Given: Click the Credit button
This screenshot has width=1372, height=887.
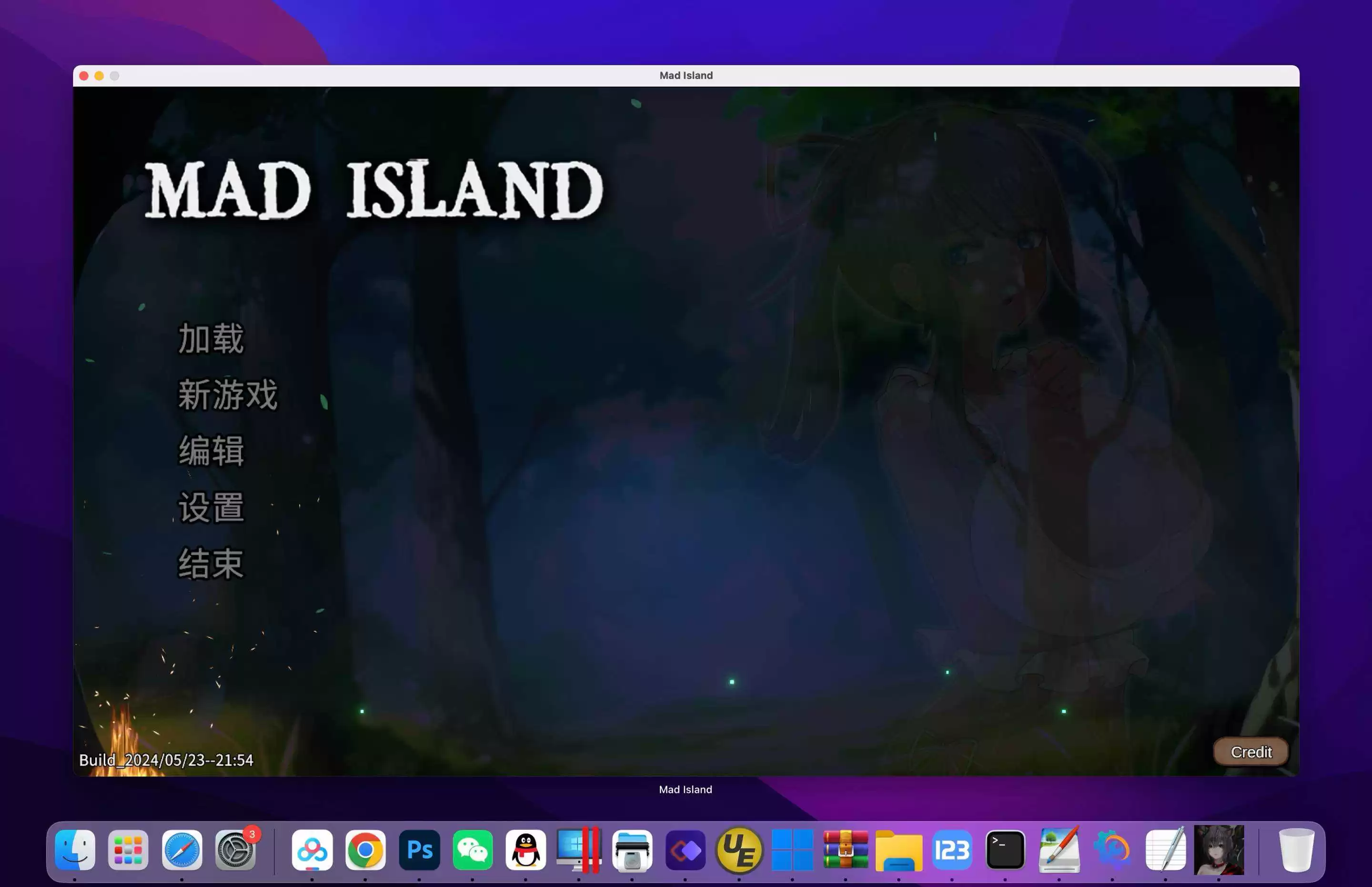Looking at the screenshot, I should tap(1251, 752).
